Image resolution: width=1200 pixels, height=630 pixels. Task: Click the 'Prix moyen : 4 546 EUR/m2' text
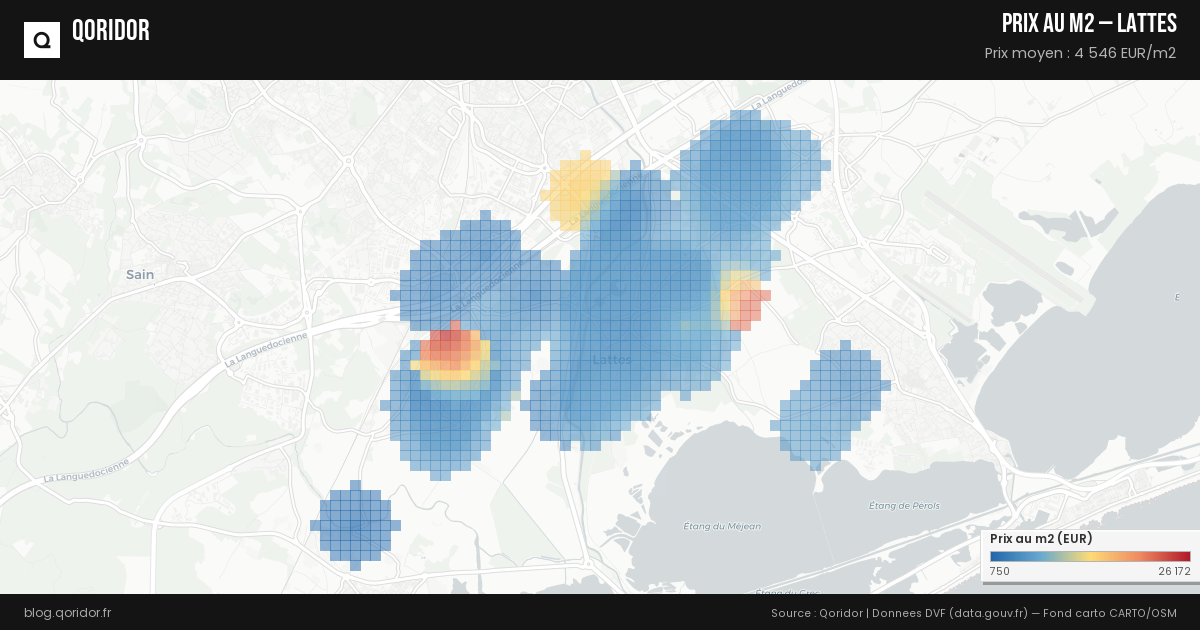[1079, 53]
